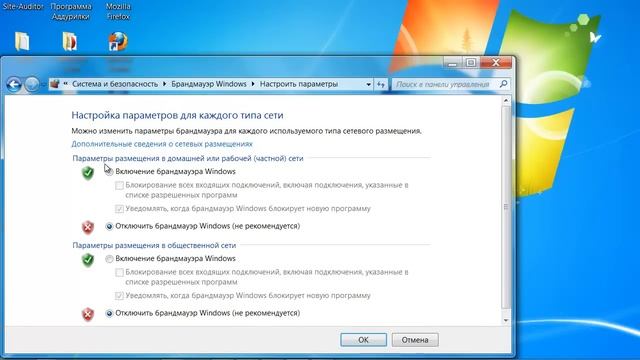Image resolution: width=640 pixels, height=360 pixels.
Task: Check block all incoming connections for public network
Action: [119, 273]
